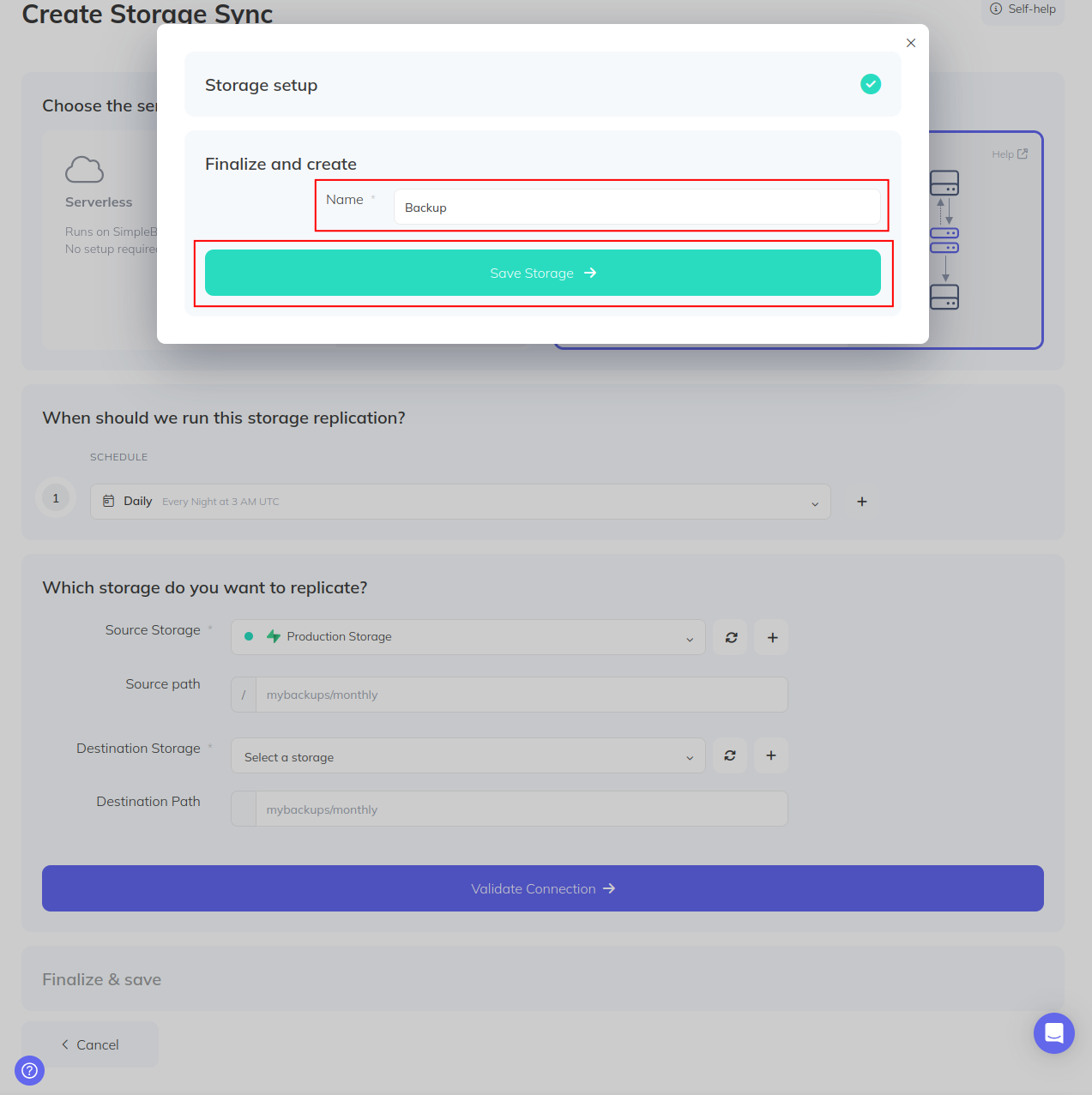Expand the Daily schedule dropdown
This screenshot has width=1092, height=1095.
pos(461,502)
